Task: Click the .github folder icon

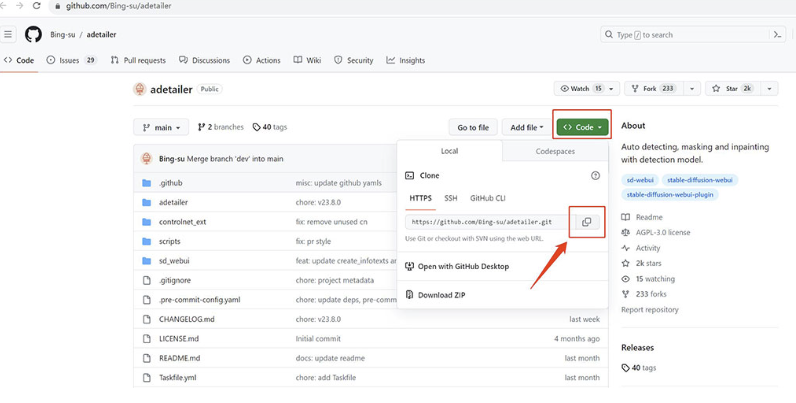Action: 147,183
